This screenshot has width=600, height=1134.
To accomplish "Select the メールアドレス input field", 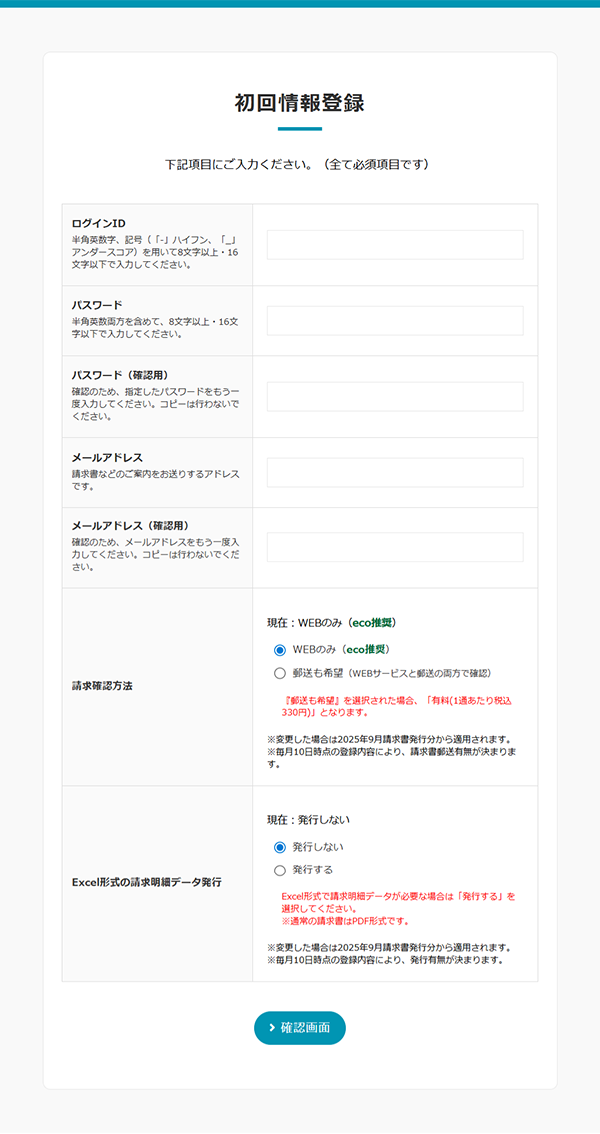I will (x=395, y=472).
